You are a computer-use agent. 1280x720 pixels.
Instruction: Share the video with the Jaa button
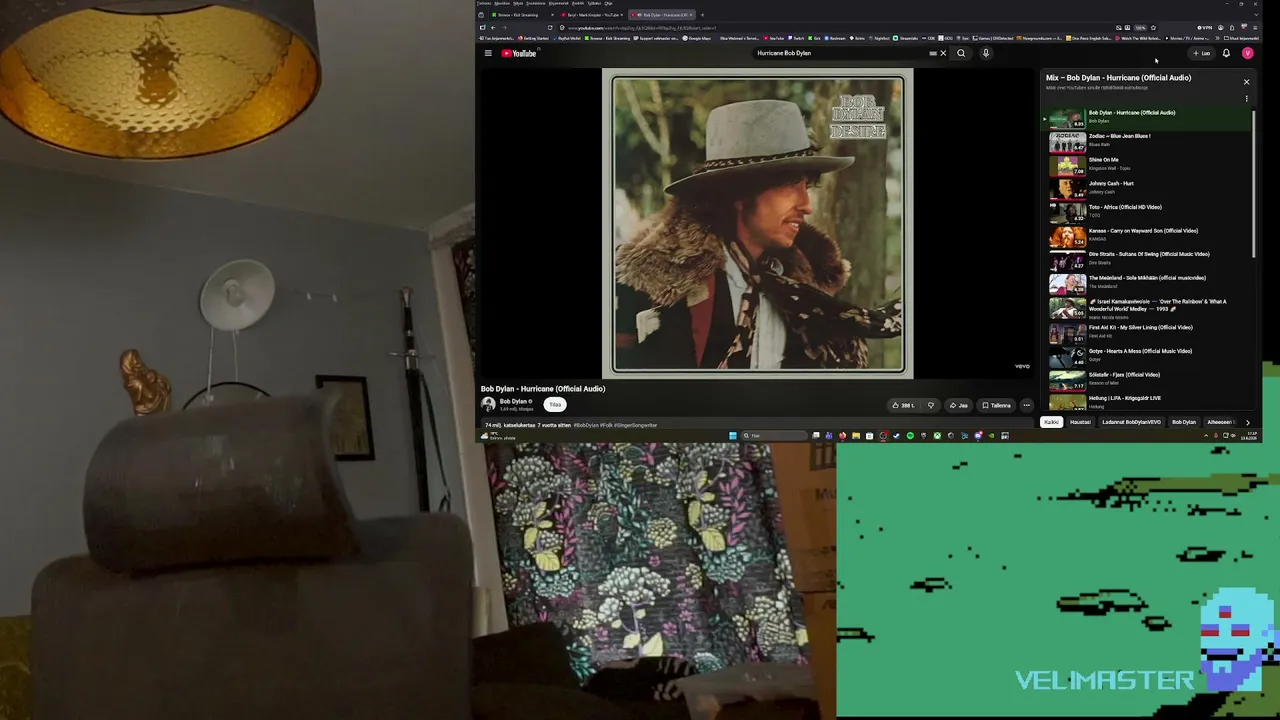point(958,405)
